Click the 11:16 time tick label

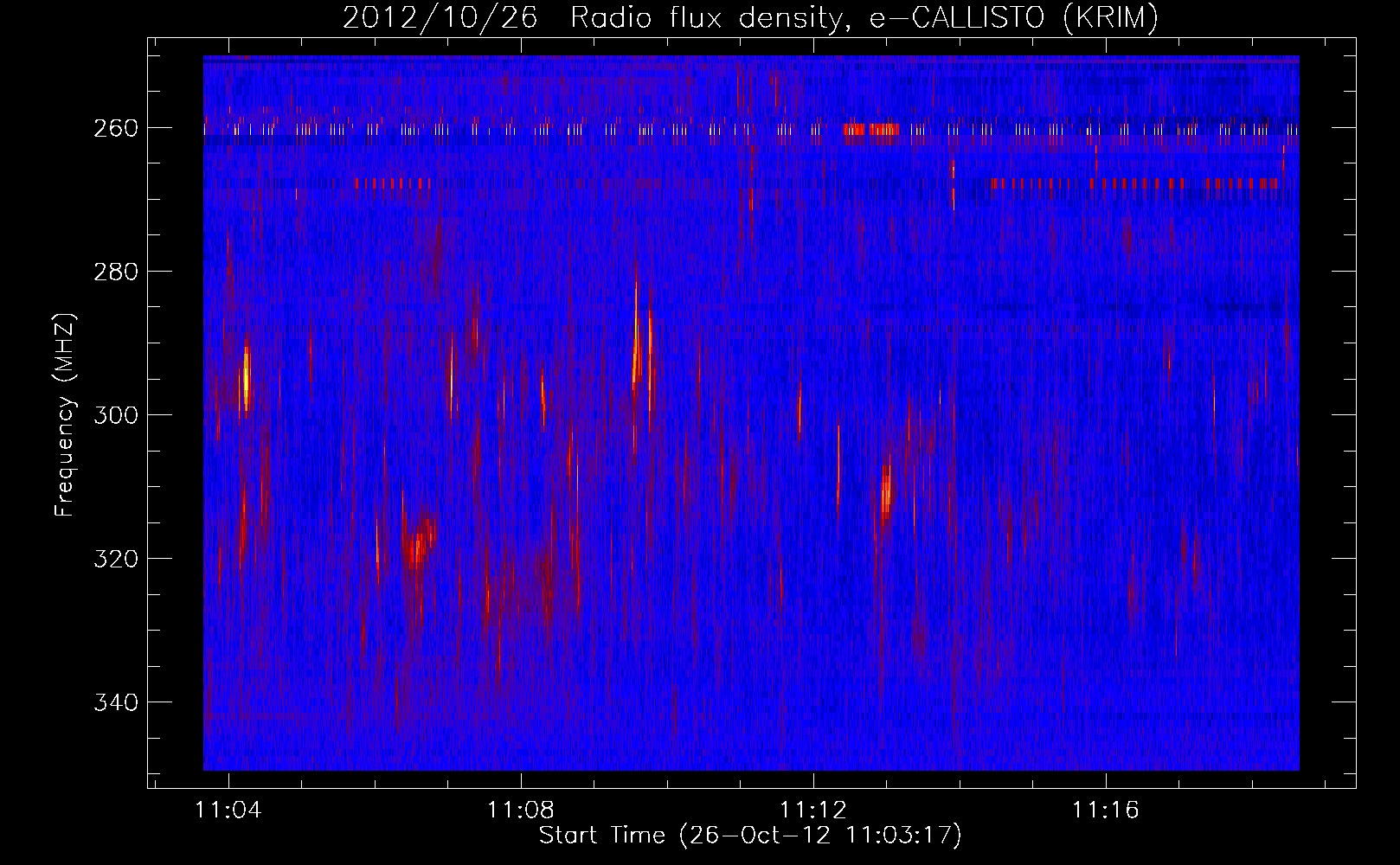coord(1106,811)
